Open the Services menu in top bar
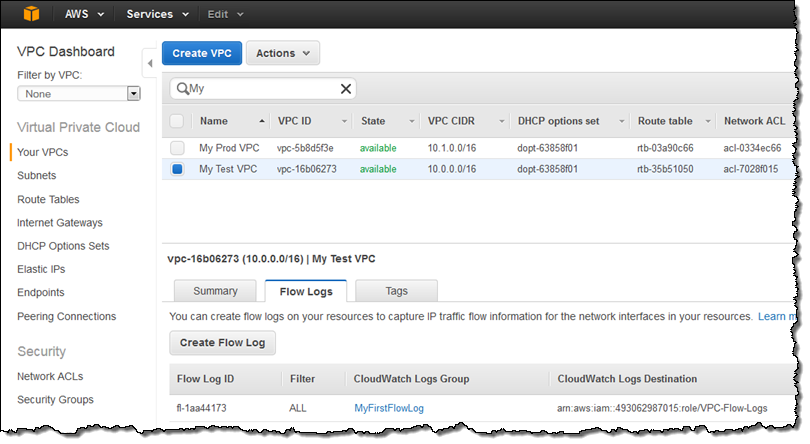This screenshot has width=810, height=444. tap(157, 15)
